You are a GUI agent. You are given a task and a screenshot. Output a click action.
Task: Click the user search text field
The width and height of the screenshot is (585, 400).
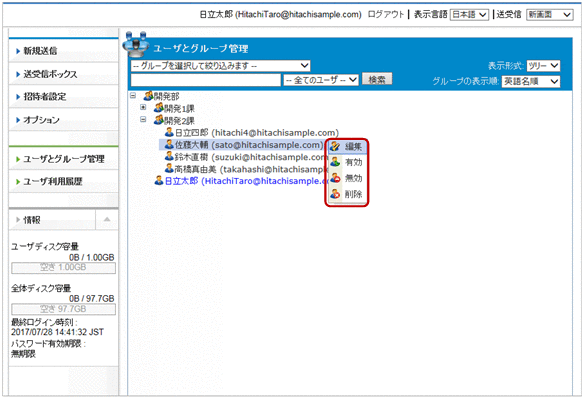coord(206,80)
